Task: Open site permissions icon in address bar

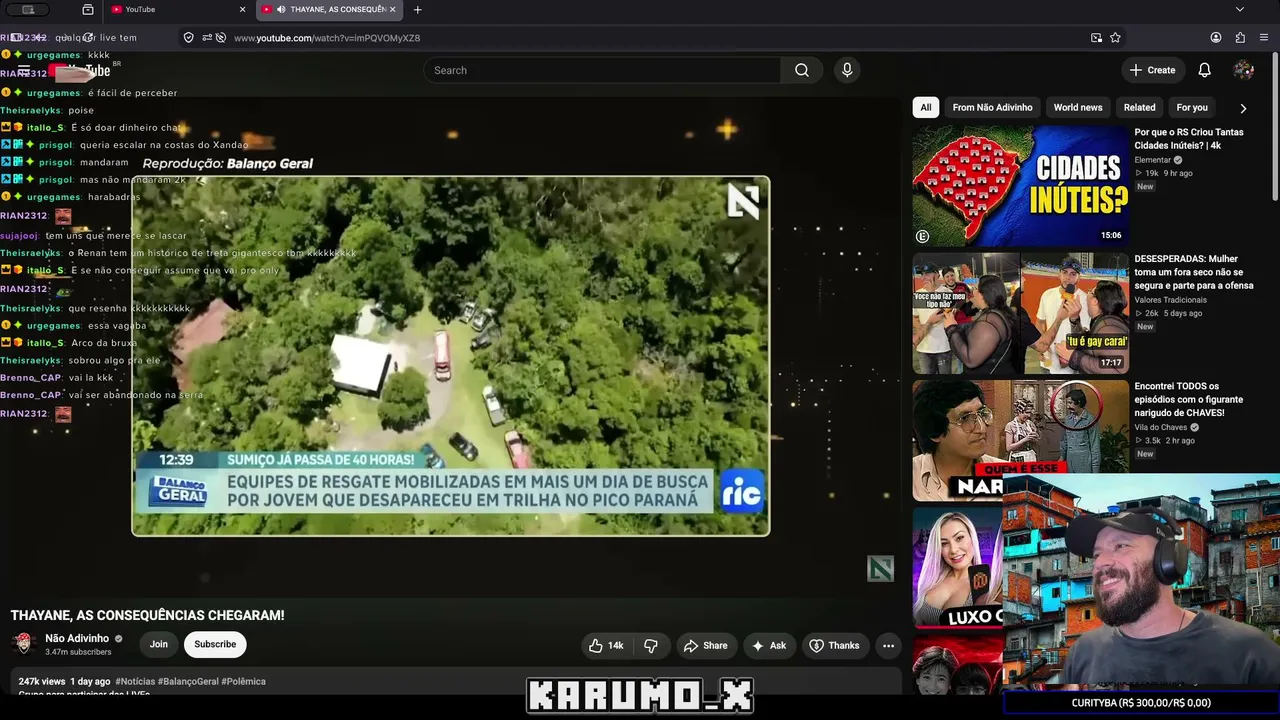Action: (x=207, y=38)
